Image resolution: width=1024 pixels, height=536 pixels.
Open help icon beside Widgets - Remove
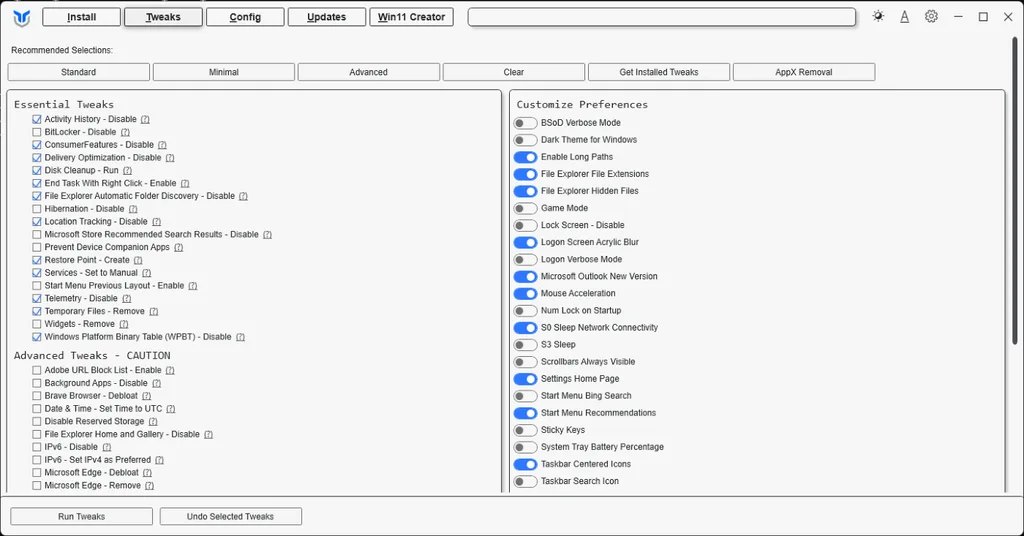click(123, 324)
